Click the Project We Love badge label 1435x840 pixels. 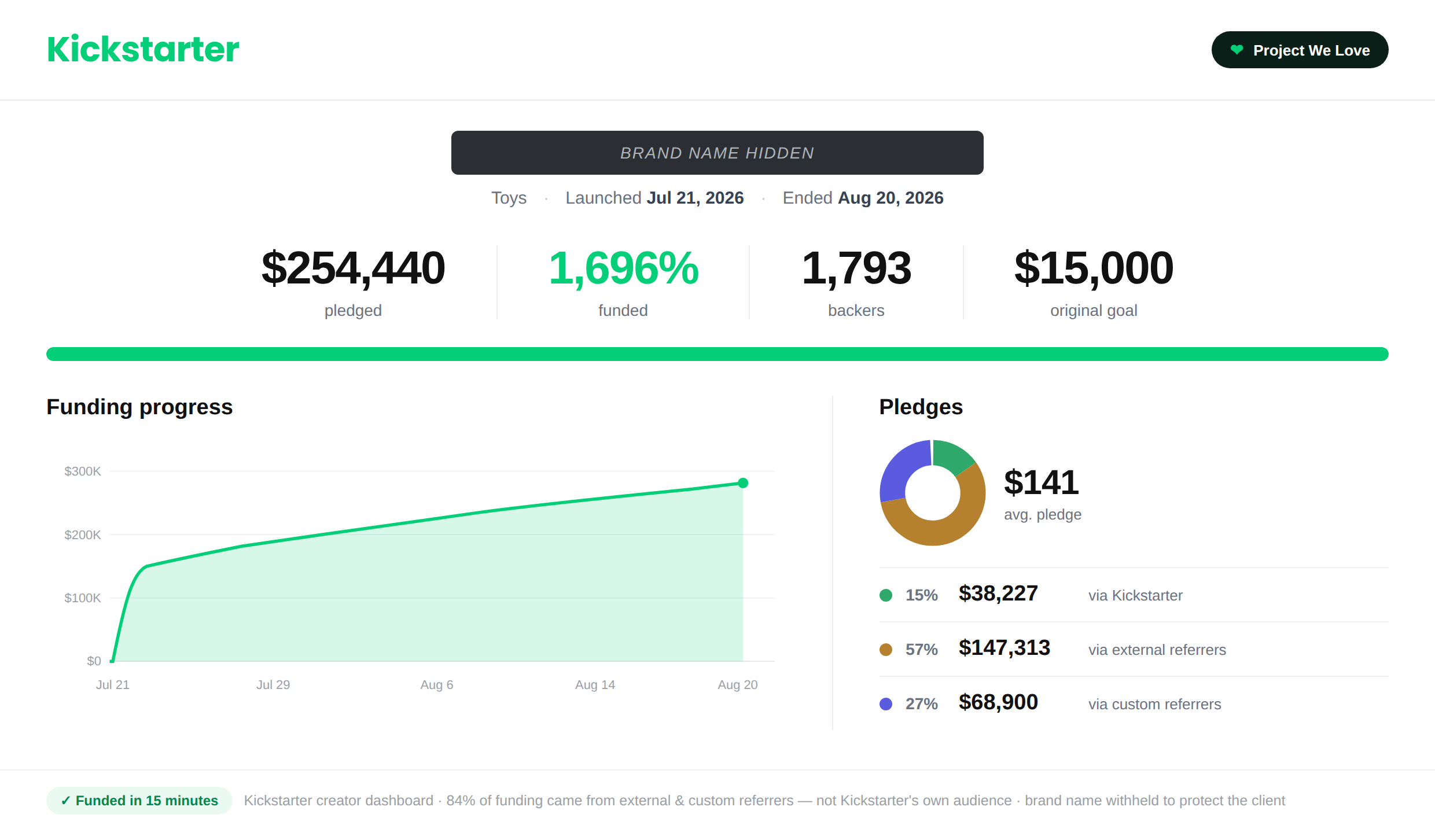[x=1311, y=50]
